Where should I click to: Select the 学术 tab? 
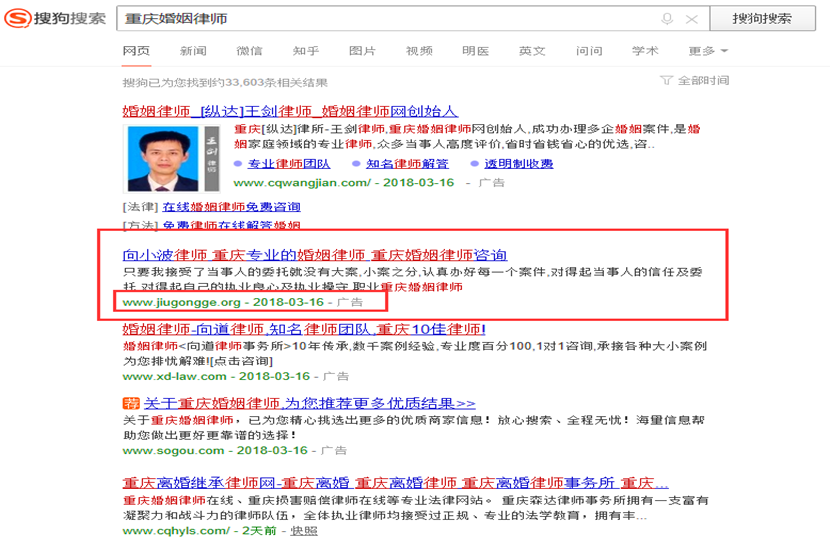[645, 50]
